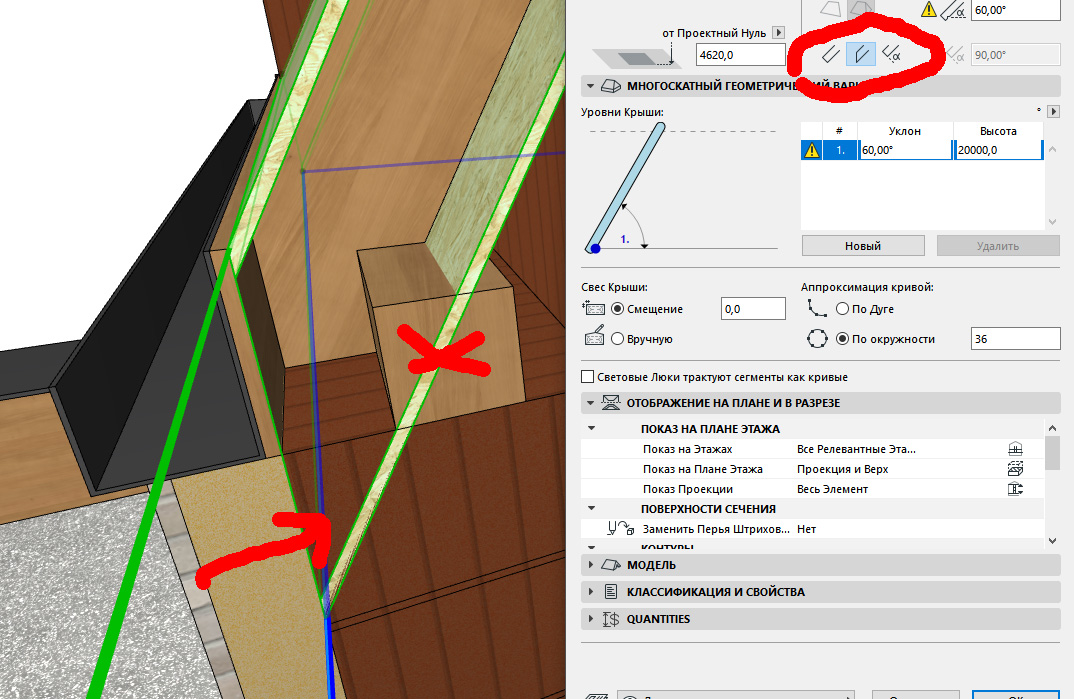Click the Показ на Этажах row icon
1074x699 pixels.
click(1015, 449)
